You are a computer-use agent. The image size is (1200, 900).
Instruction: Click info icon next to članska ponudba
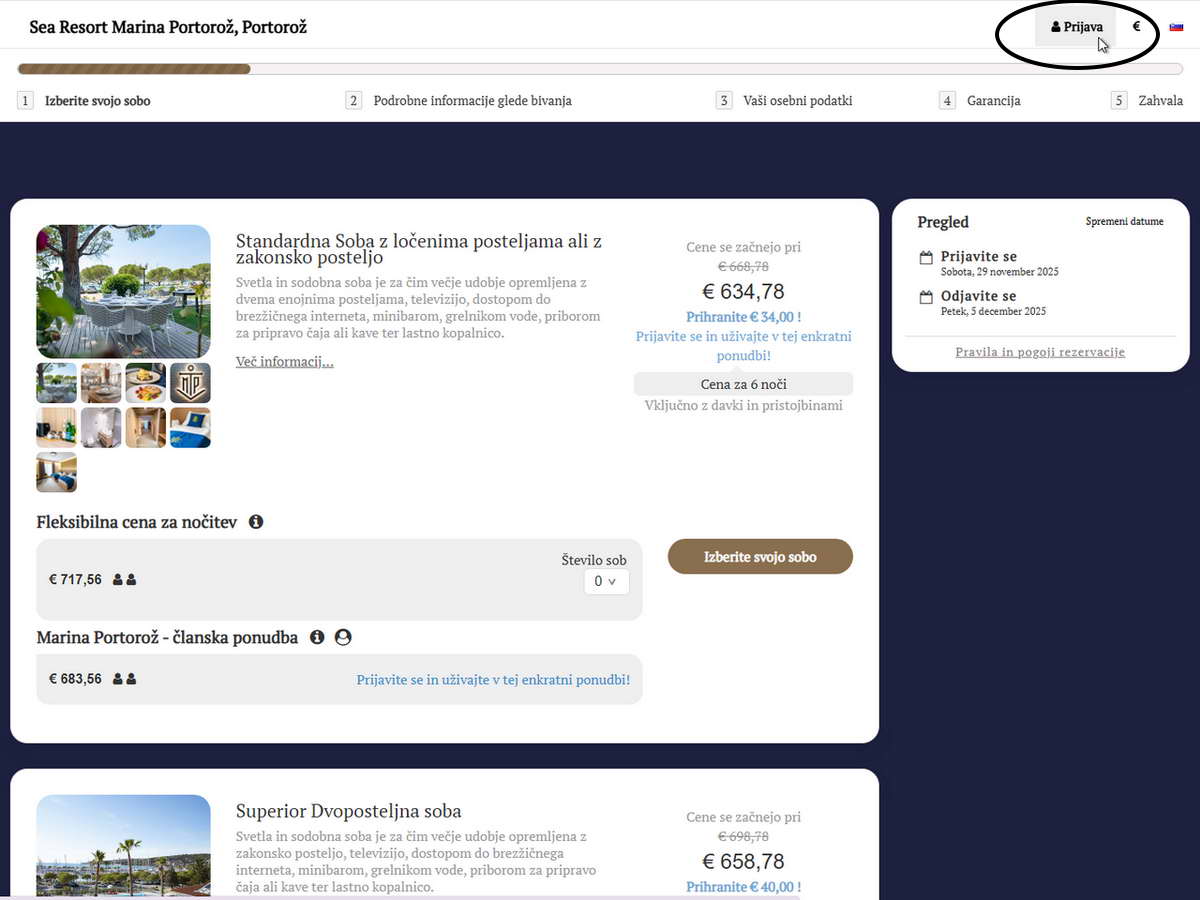click(317, 637)
